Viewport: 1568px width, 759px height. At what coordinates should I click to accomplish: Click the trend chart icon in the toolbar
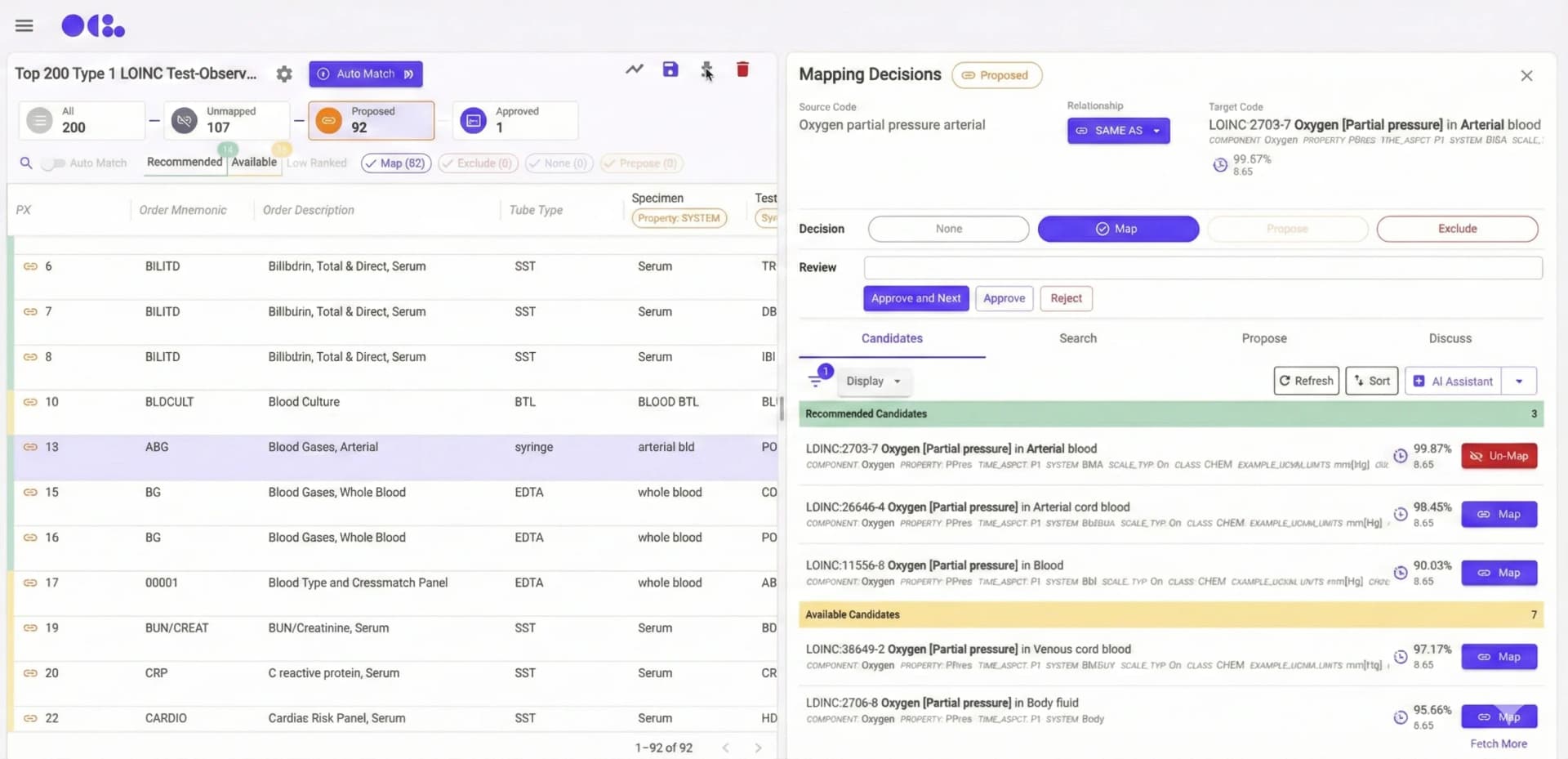click(635, 69)
